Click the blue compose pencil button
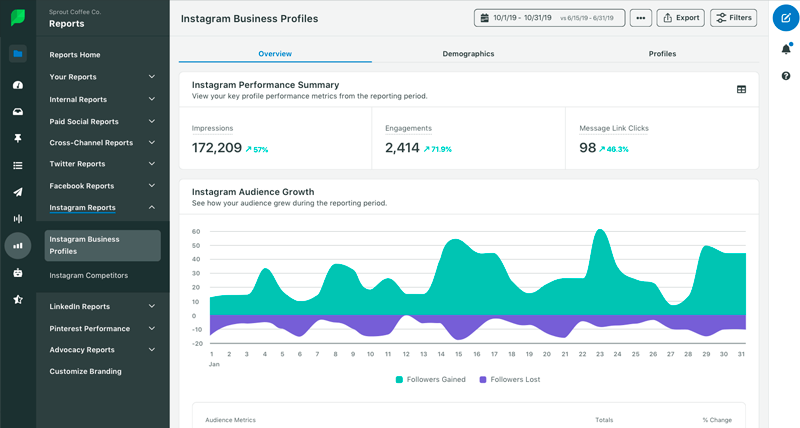The height and width of the screenshot is (428, 800). [785, 18]
